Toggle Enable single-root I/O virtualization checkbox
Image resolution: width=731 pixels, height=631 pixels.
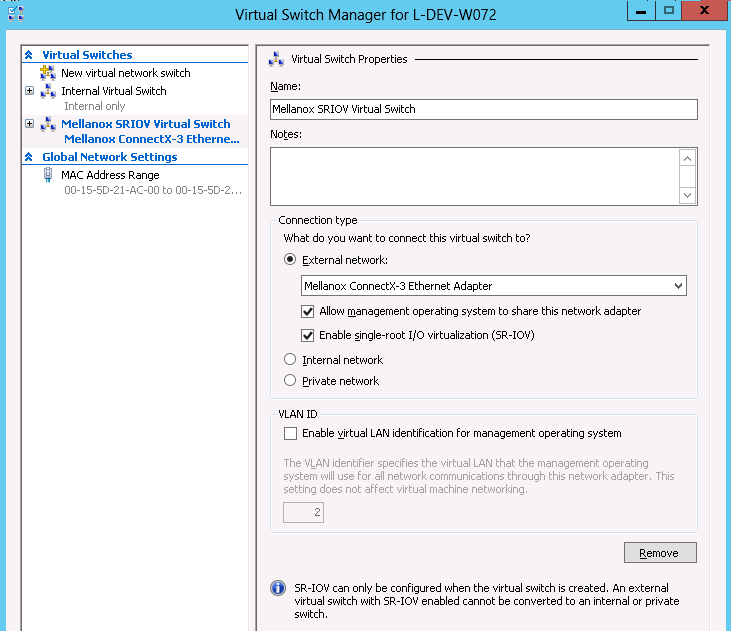[x=308, y=335]
